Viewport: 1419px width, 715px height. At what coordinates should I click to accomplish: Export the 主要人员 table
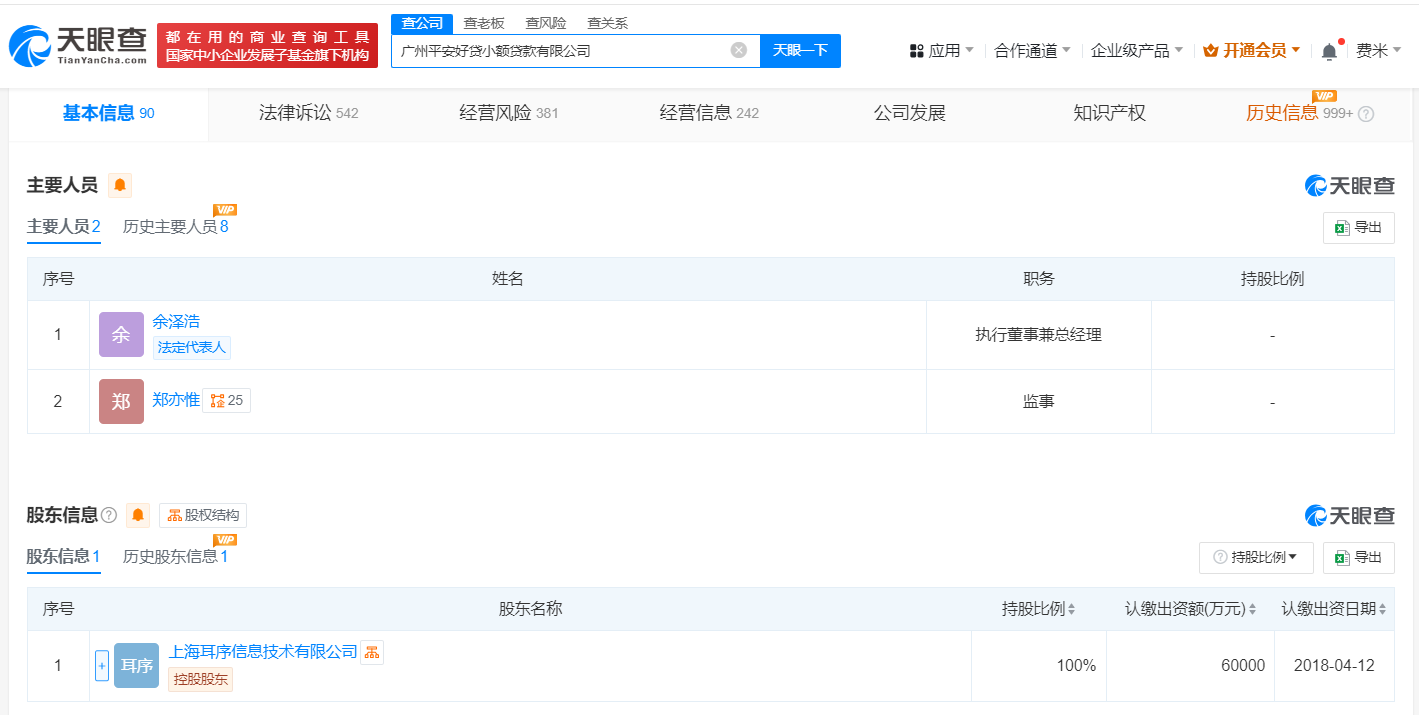tap(1358, 227)
